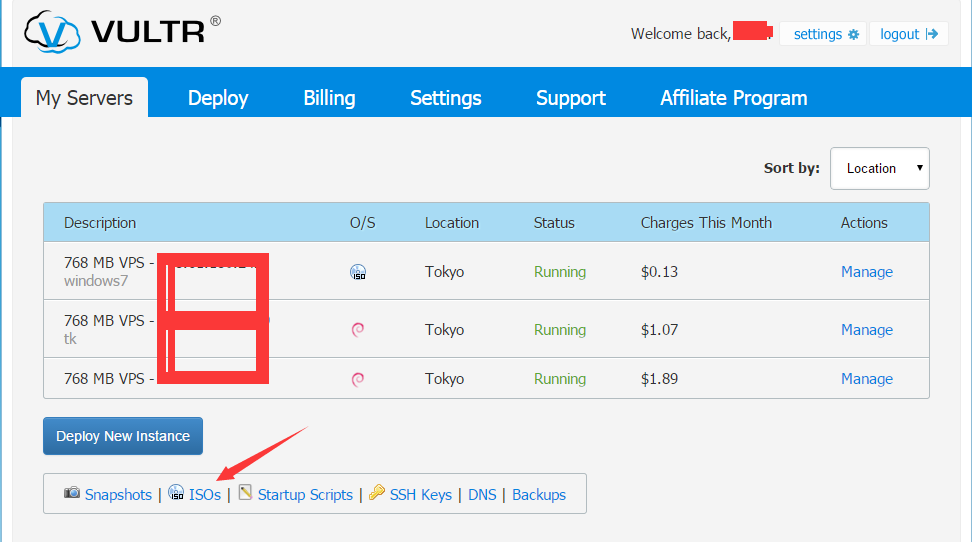
Task: Open the DNS link
Action: (x=481, y=495)
